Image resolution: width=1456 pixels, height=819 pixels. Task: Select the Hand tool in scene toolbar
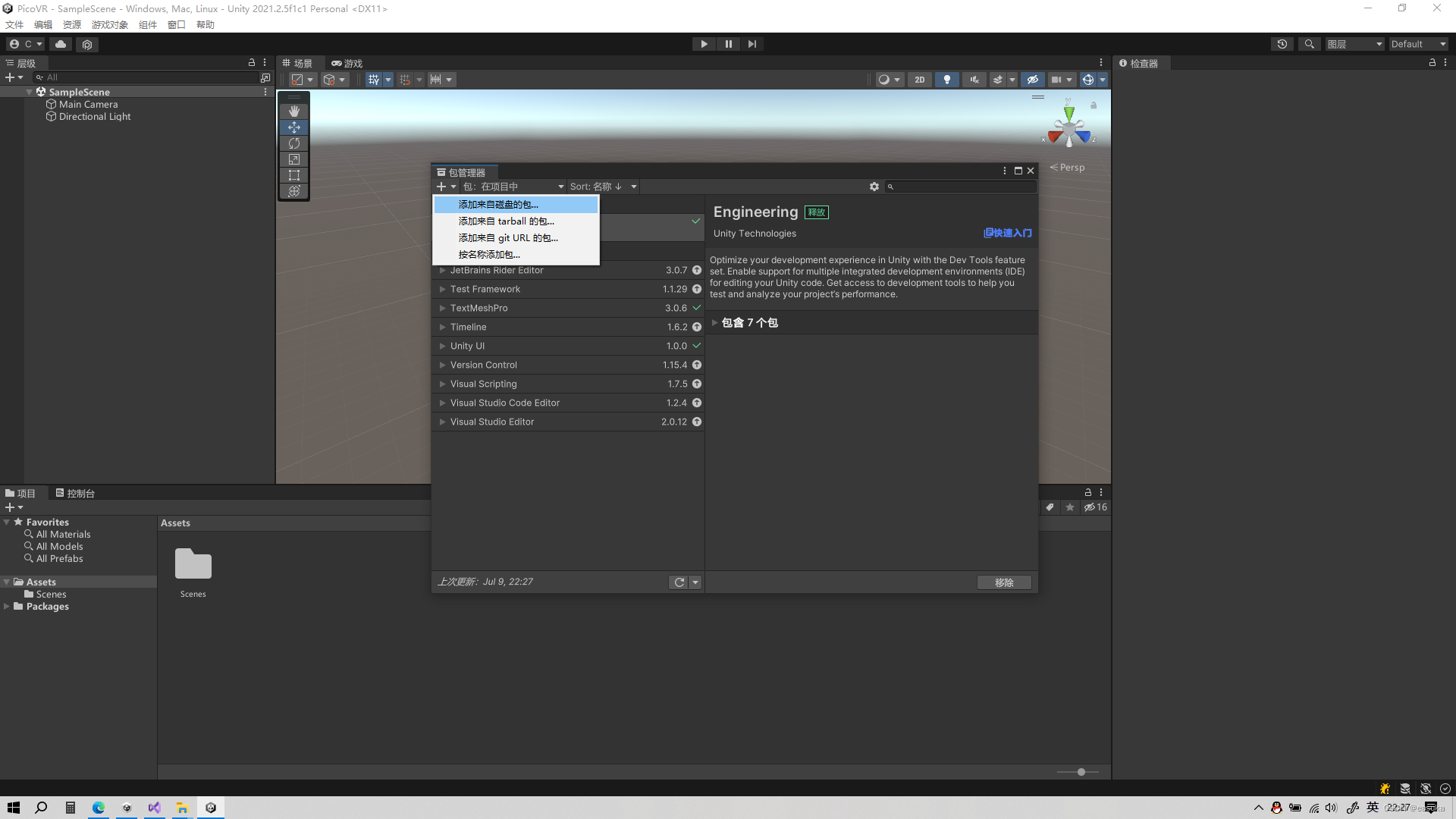coord(294,111)
